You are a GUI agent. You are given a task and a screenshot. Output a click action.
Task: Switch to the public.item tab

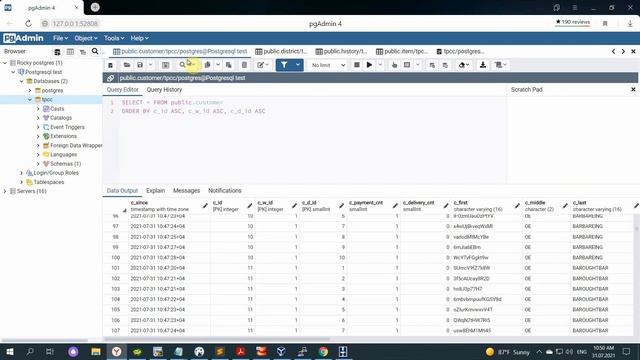402,51
